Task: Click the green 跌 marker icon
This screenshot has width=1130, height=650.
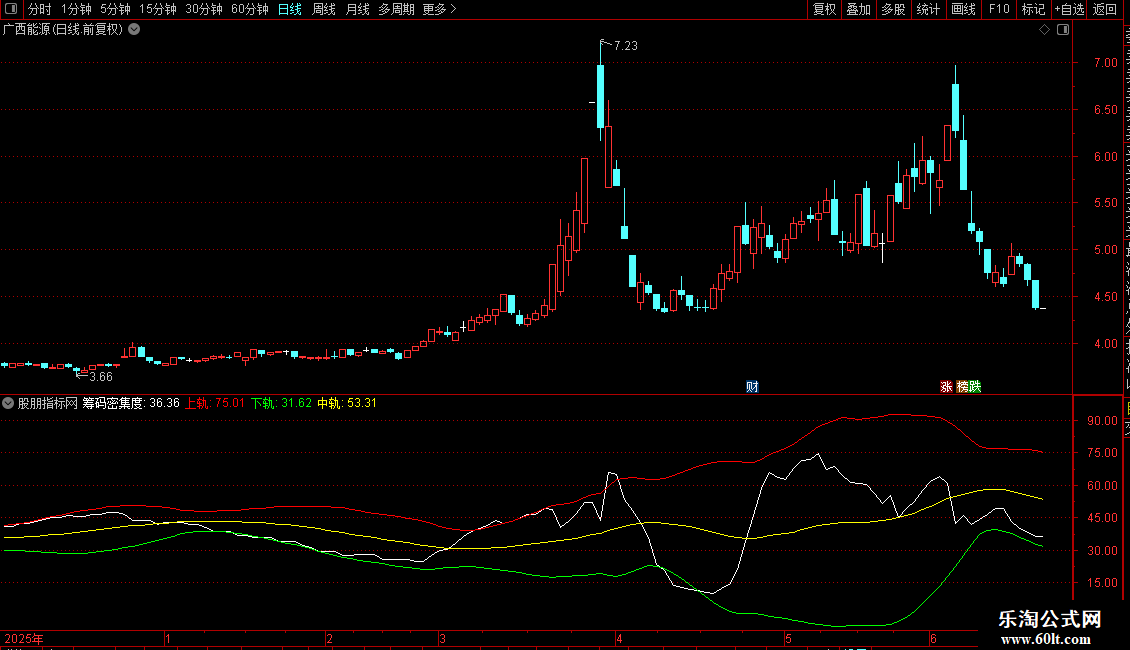Action: [975, 387]
